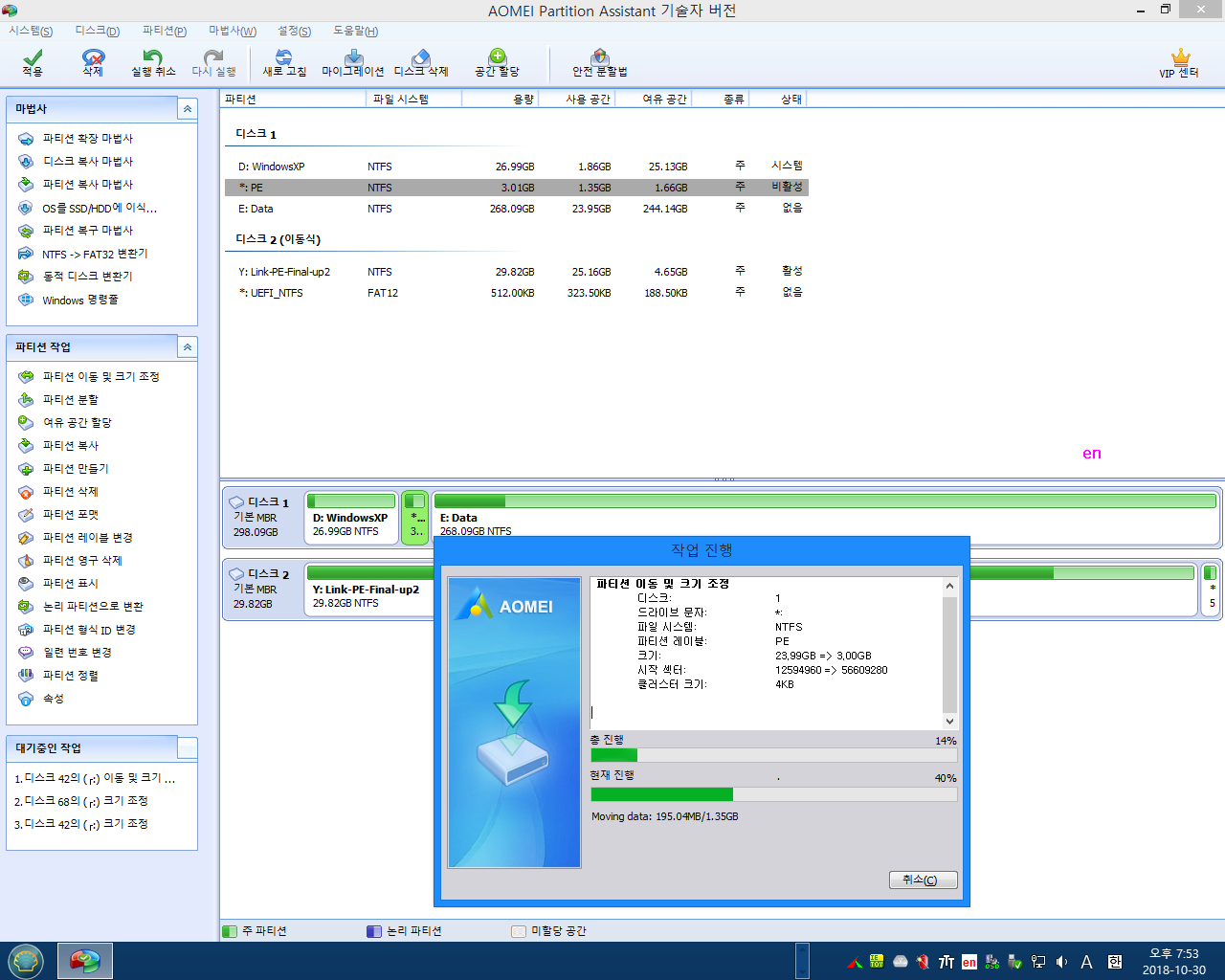Click the 다시 실행 redo icon
1225x980 pixels.
213,63
